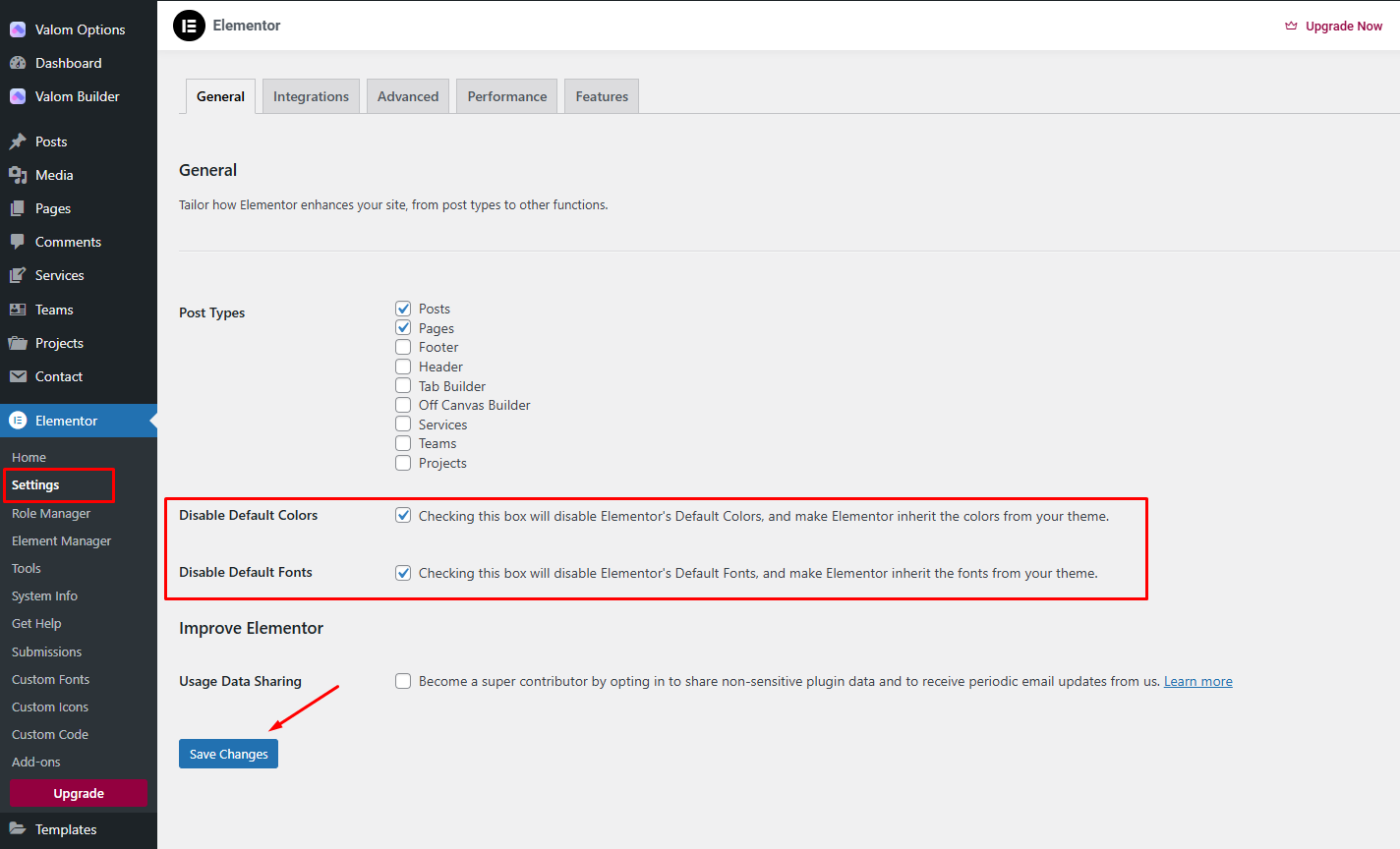Click the Dashboard gauge icon in sidebar

18,63
